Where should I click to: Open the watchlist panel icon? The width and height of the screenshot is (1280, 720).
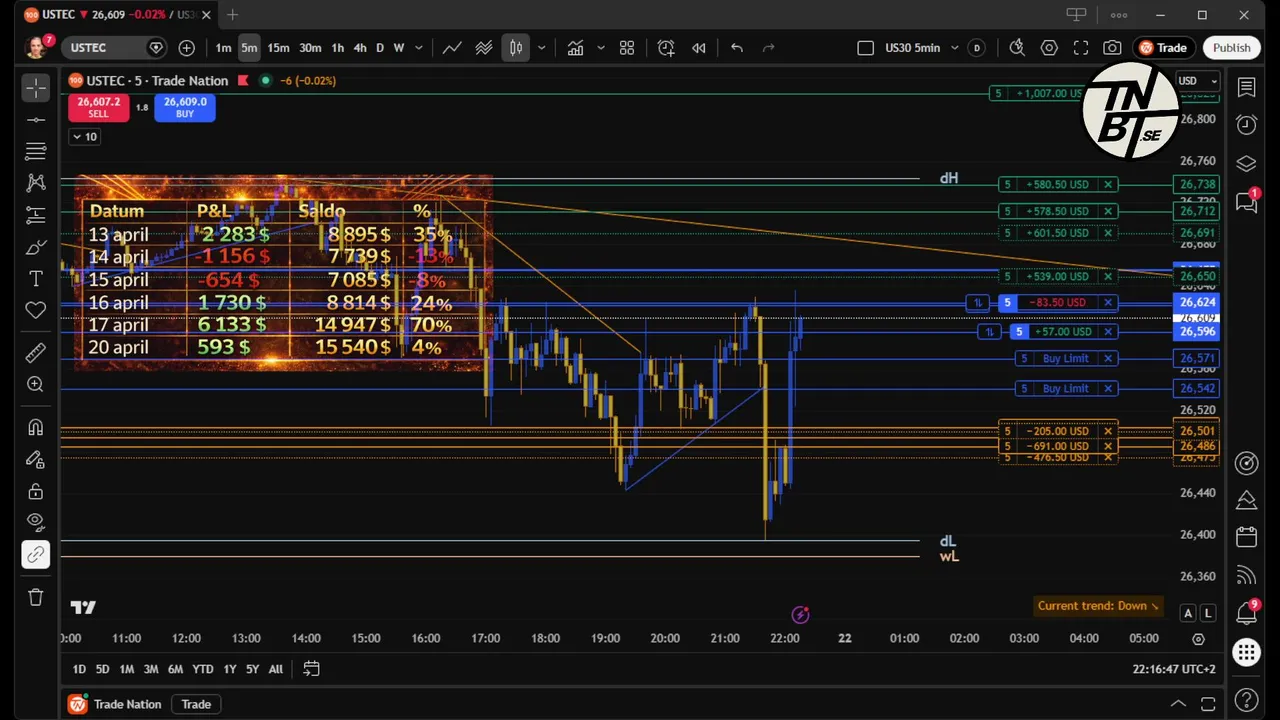pos(1246,88)
